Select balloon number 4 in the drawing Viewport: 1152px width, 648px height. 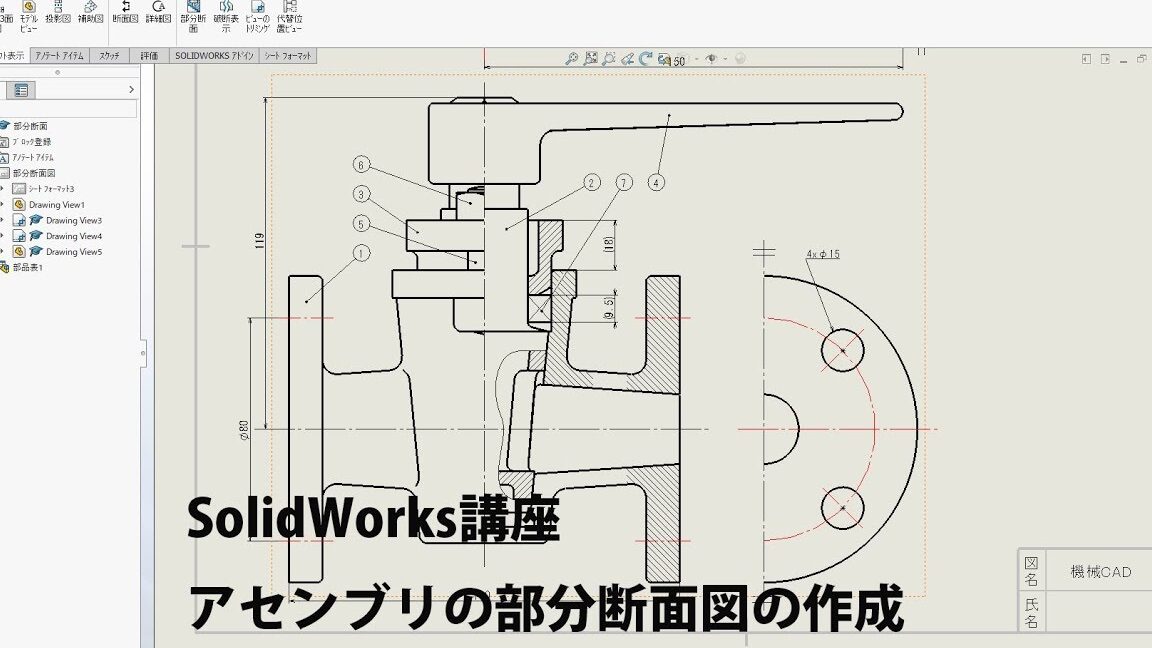point(656,183)
